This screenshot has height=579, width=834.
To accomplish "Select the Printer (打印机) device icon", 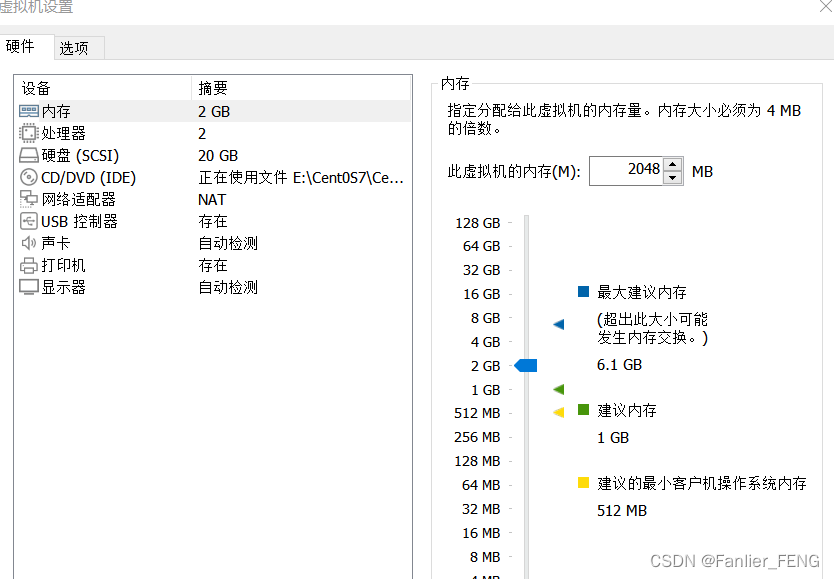I will (x=30, y=265).
